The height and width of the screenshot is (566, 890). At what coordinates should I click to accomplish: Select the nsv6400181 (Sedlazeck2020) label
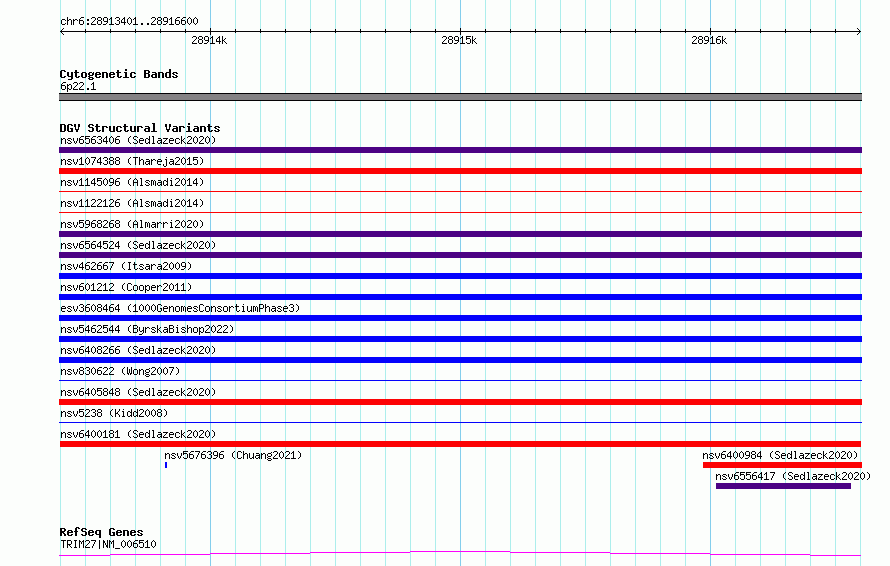coord(138,434)
